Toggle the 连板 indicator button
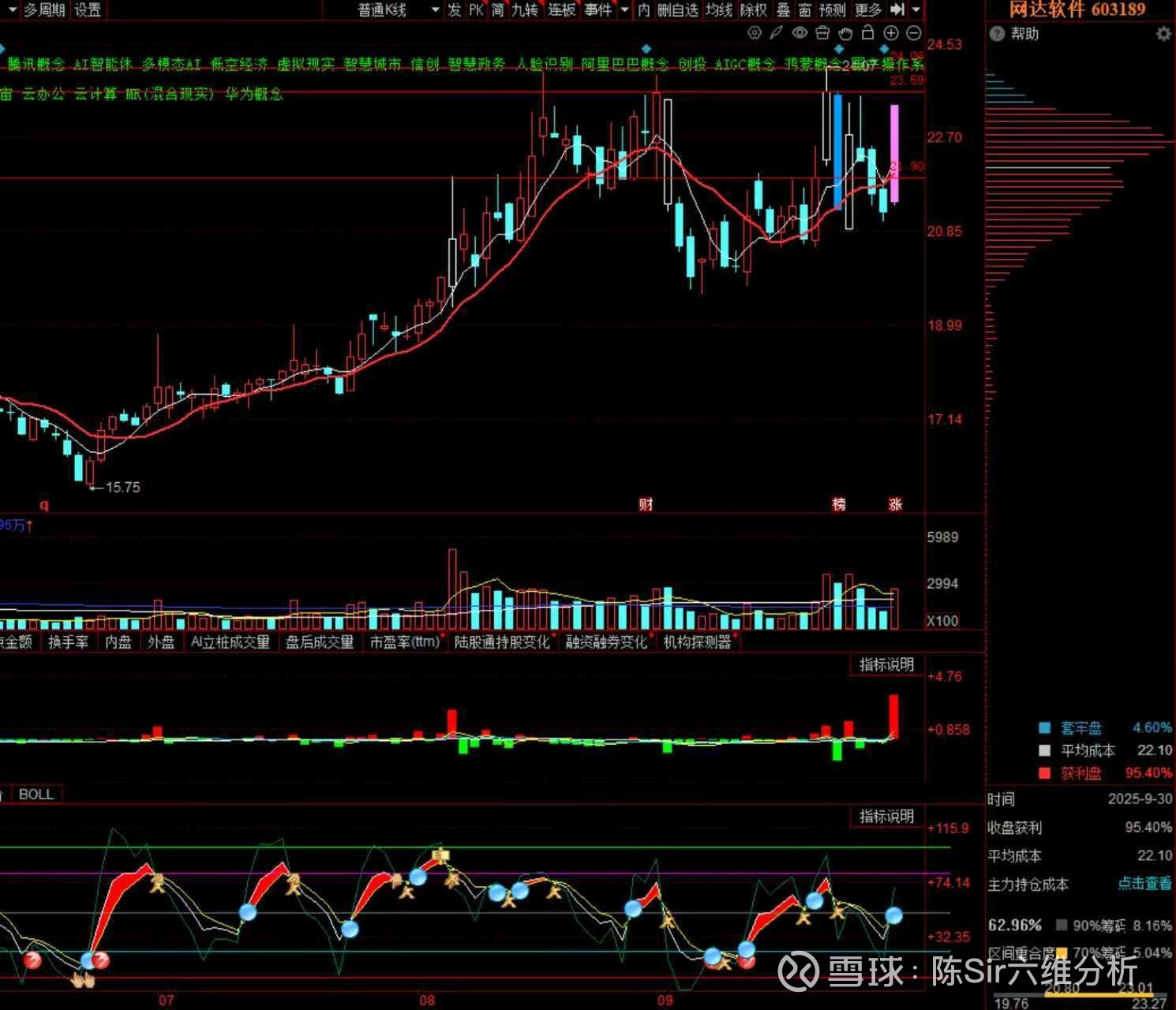 coord(562,9)
